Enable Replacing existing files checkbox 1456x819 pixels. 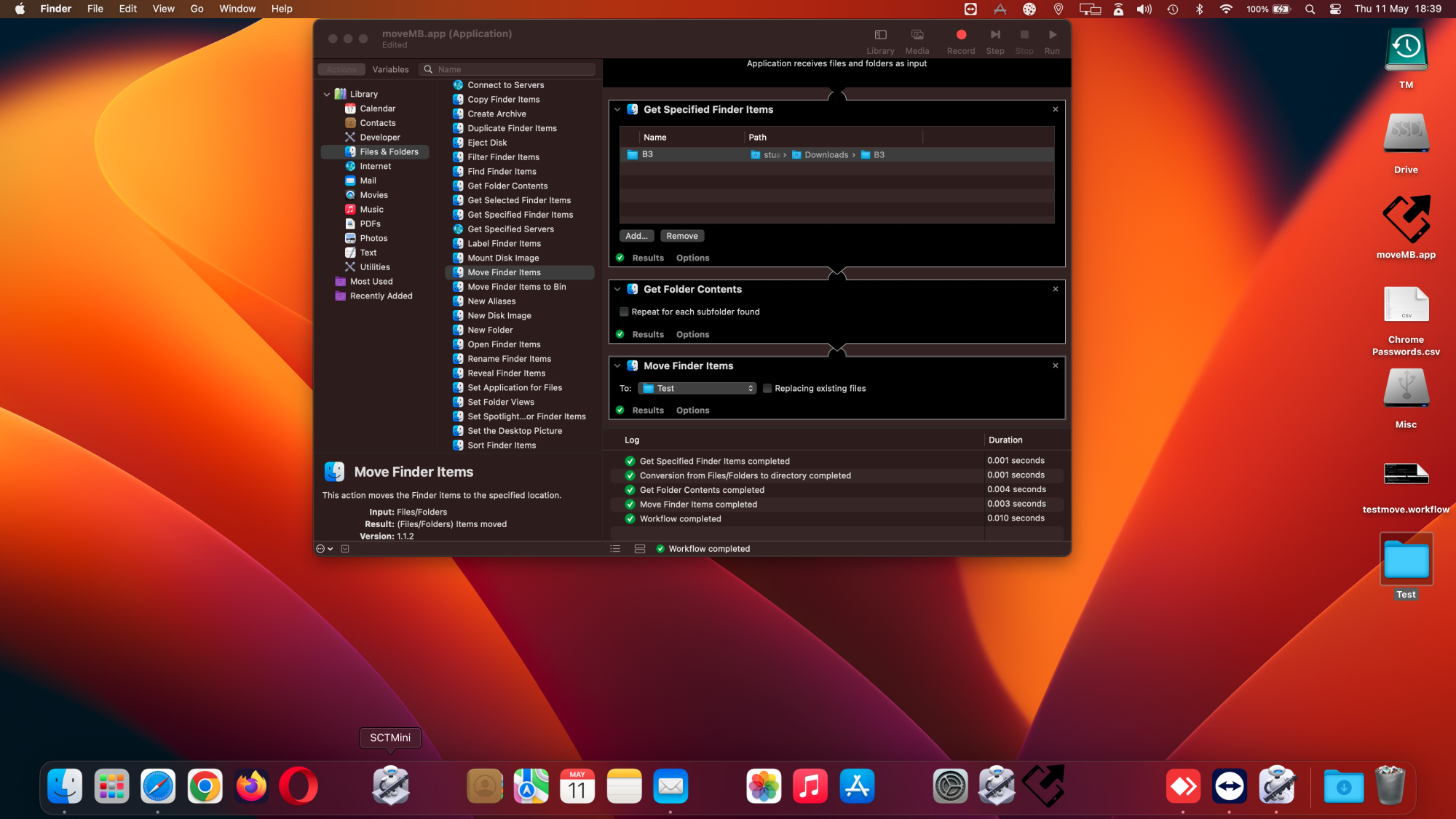coord(767,389)
